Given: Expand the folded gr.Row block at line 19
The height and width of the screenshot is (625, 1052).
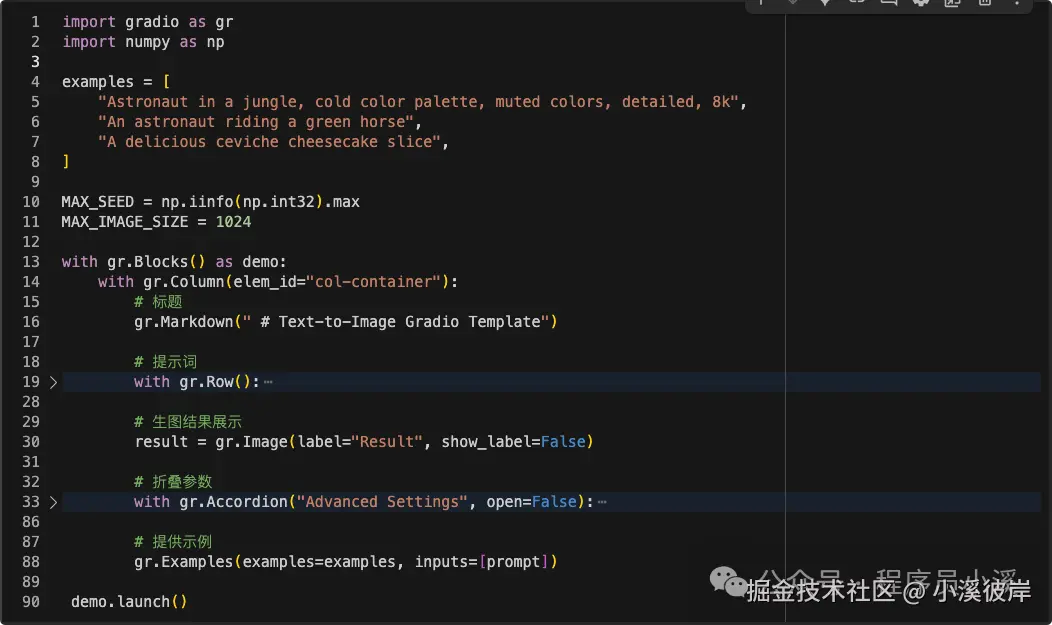Looking at the screenshot, I should 53,382.
